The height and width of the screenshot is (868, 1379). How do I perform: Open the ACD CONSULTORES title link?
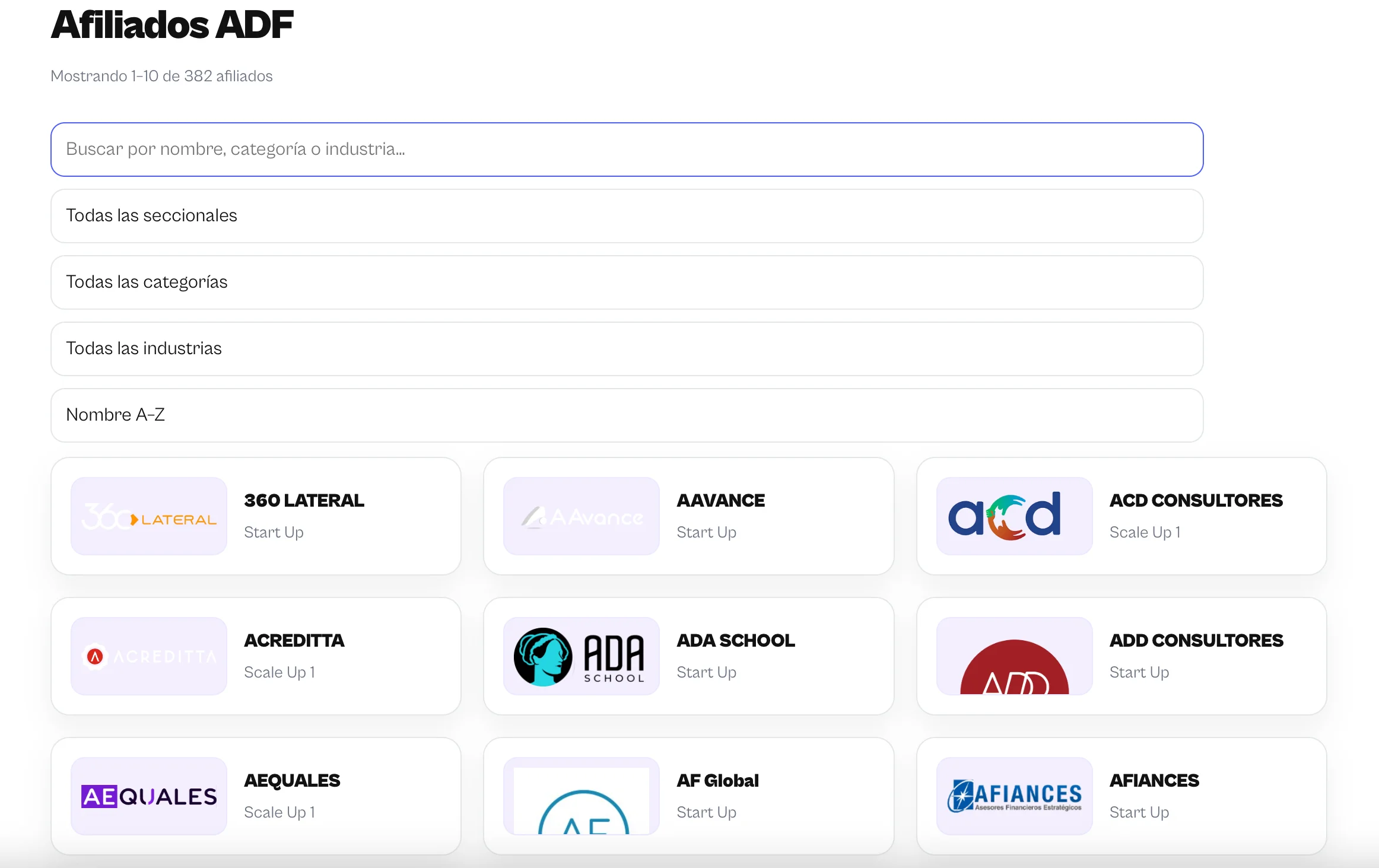click(x=1196, y=501)
